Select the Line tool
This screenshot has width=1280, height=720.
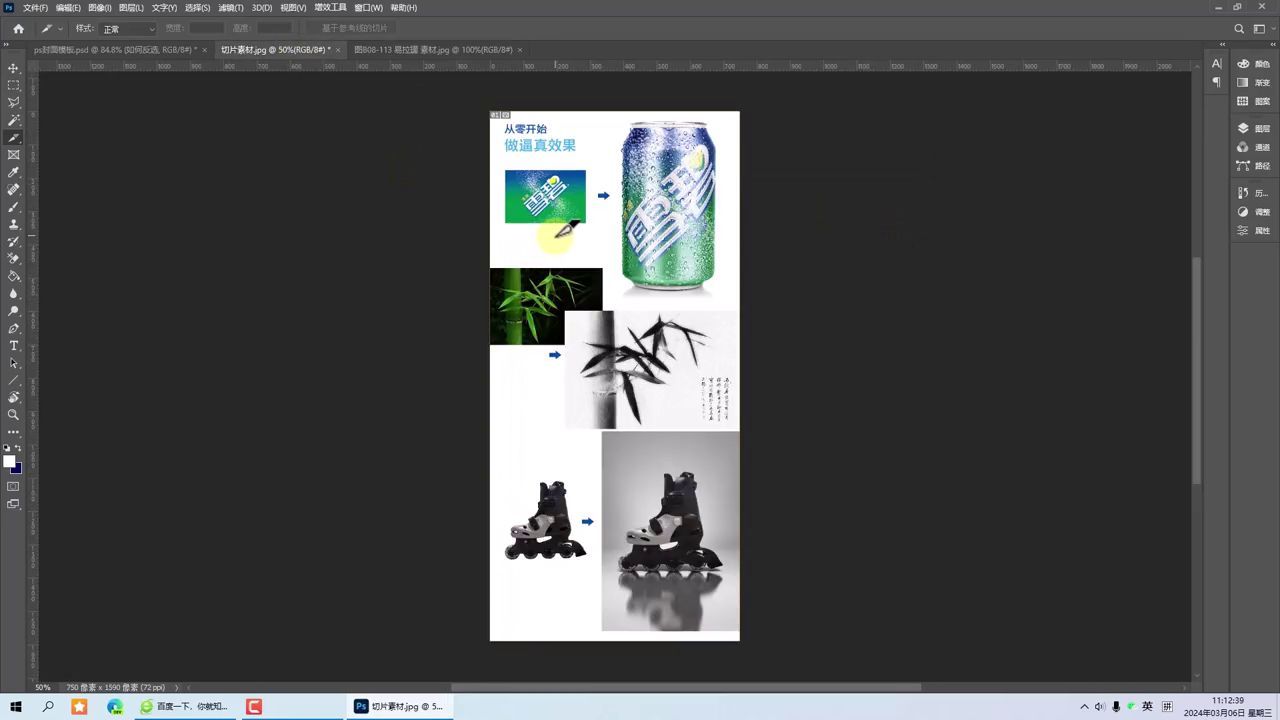tap(14, 380)
